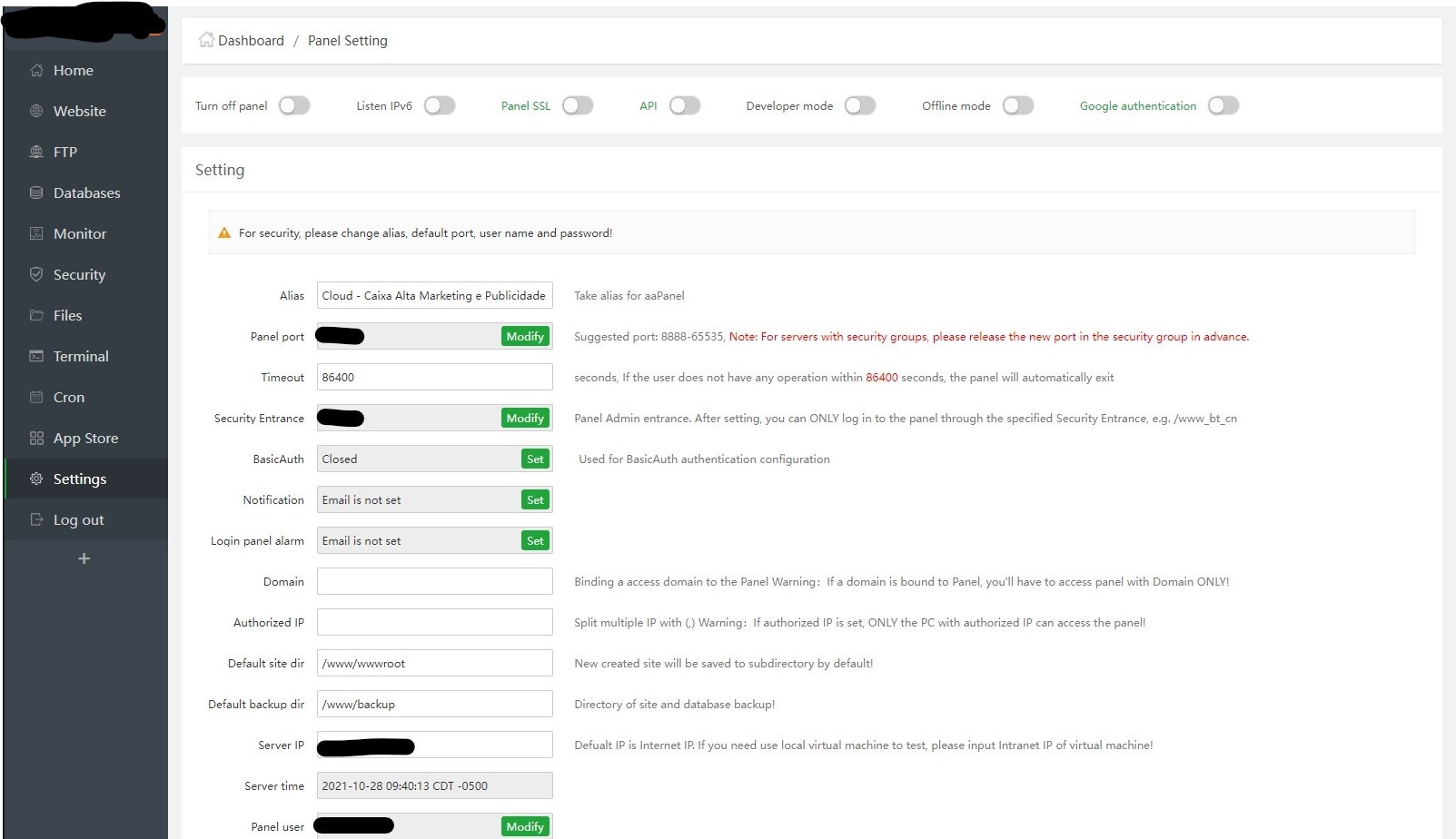1456x839 pixels.
Task: Select the Security menu item
Action: 86,274
